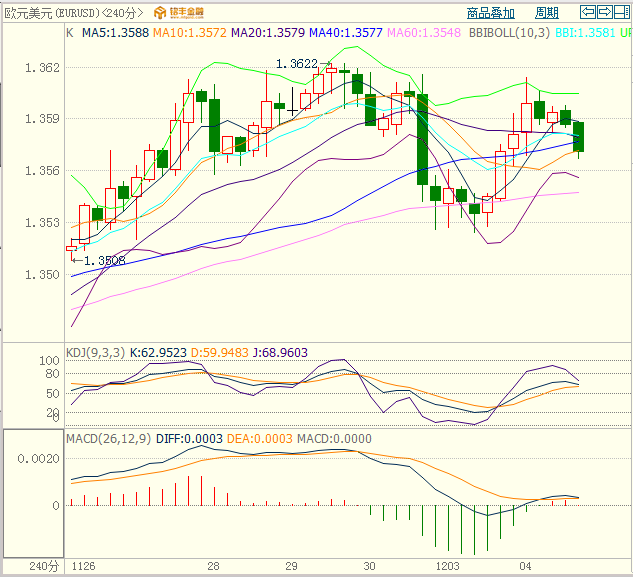Select the MA5 indicator label

pyautogui.click(x=115, y=32)
